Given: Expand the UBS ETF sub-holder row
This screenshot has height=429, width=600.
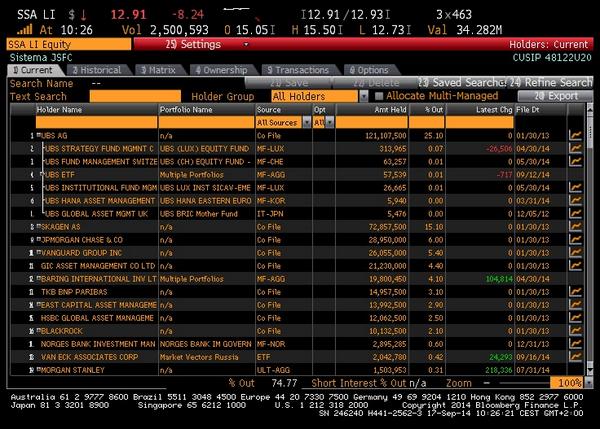Looking at the screenshot, I should click(42, 174).
